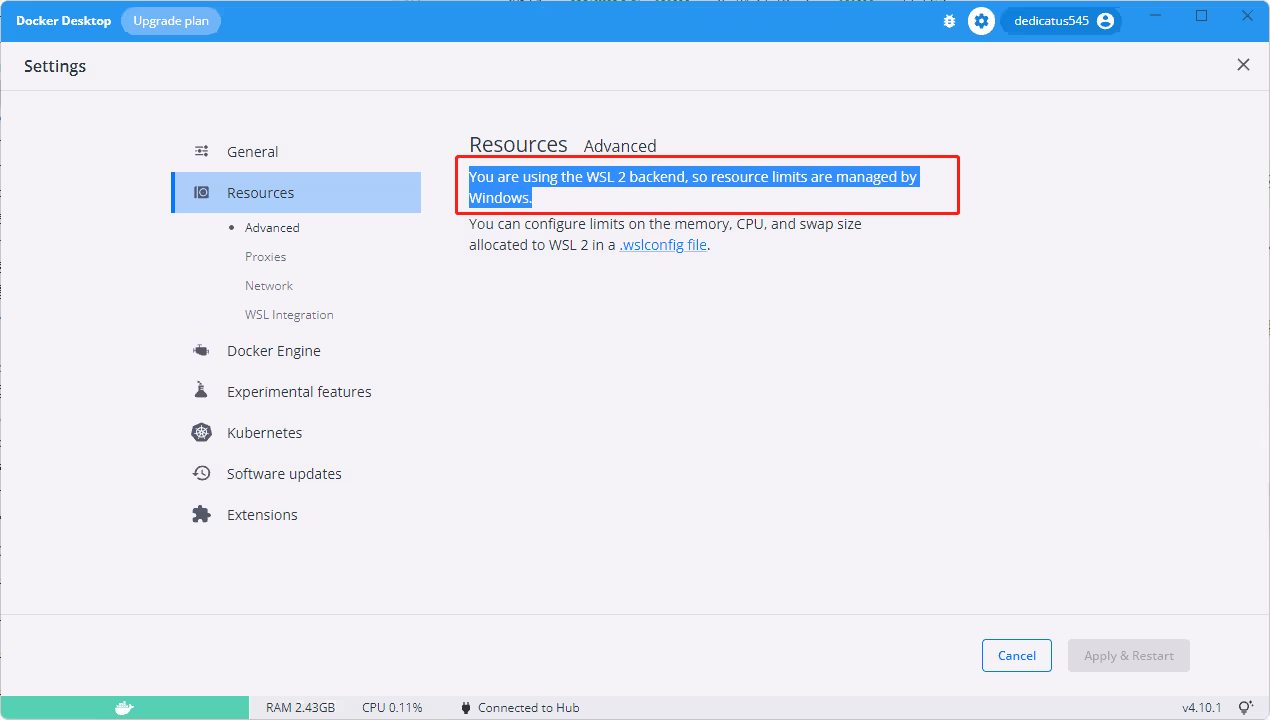Click the feedback lightbulb icon in status bar
Screen dimensions: 1270x720
coord(1246,708)
